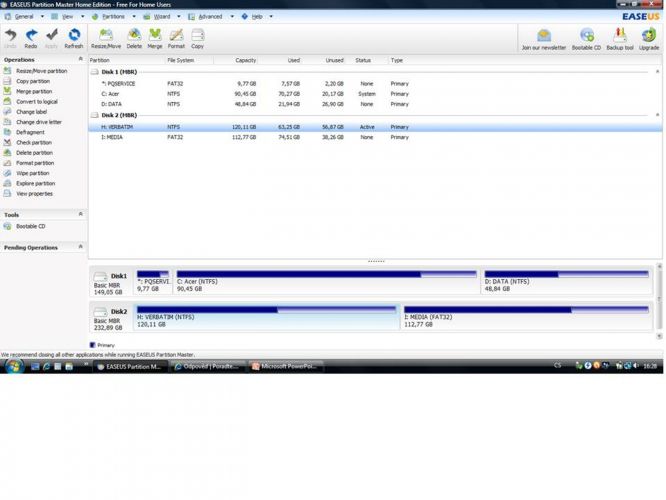Select the H: VERBATIM partition row
666x500 pixels.
pyautogui.click(x=375, y=127)
